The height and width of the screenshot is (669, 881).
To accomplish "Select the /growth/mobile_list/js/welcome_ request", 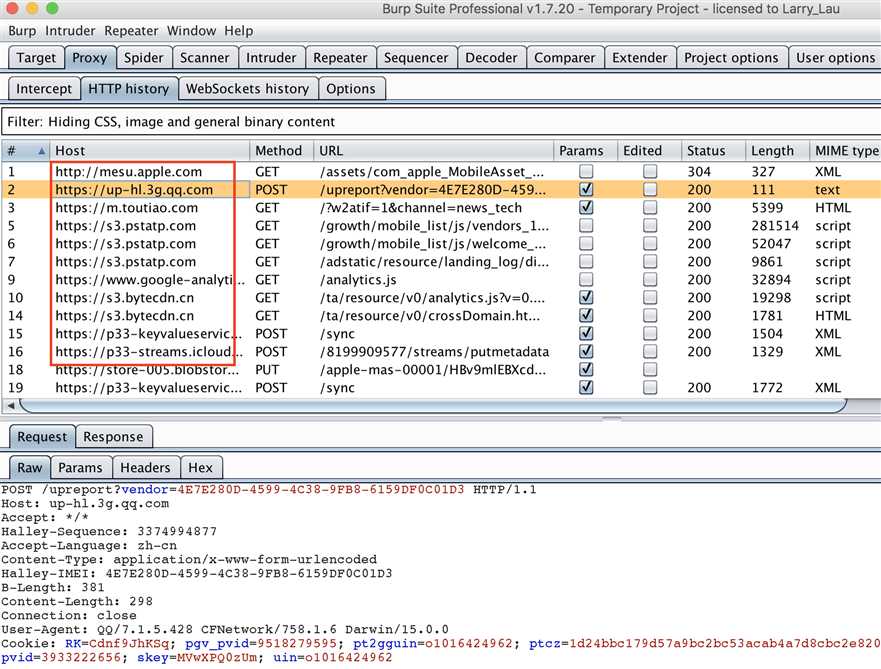I will pos(441,243).
